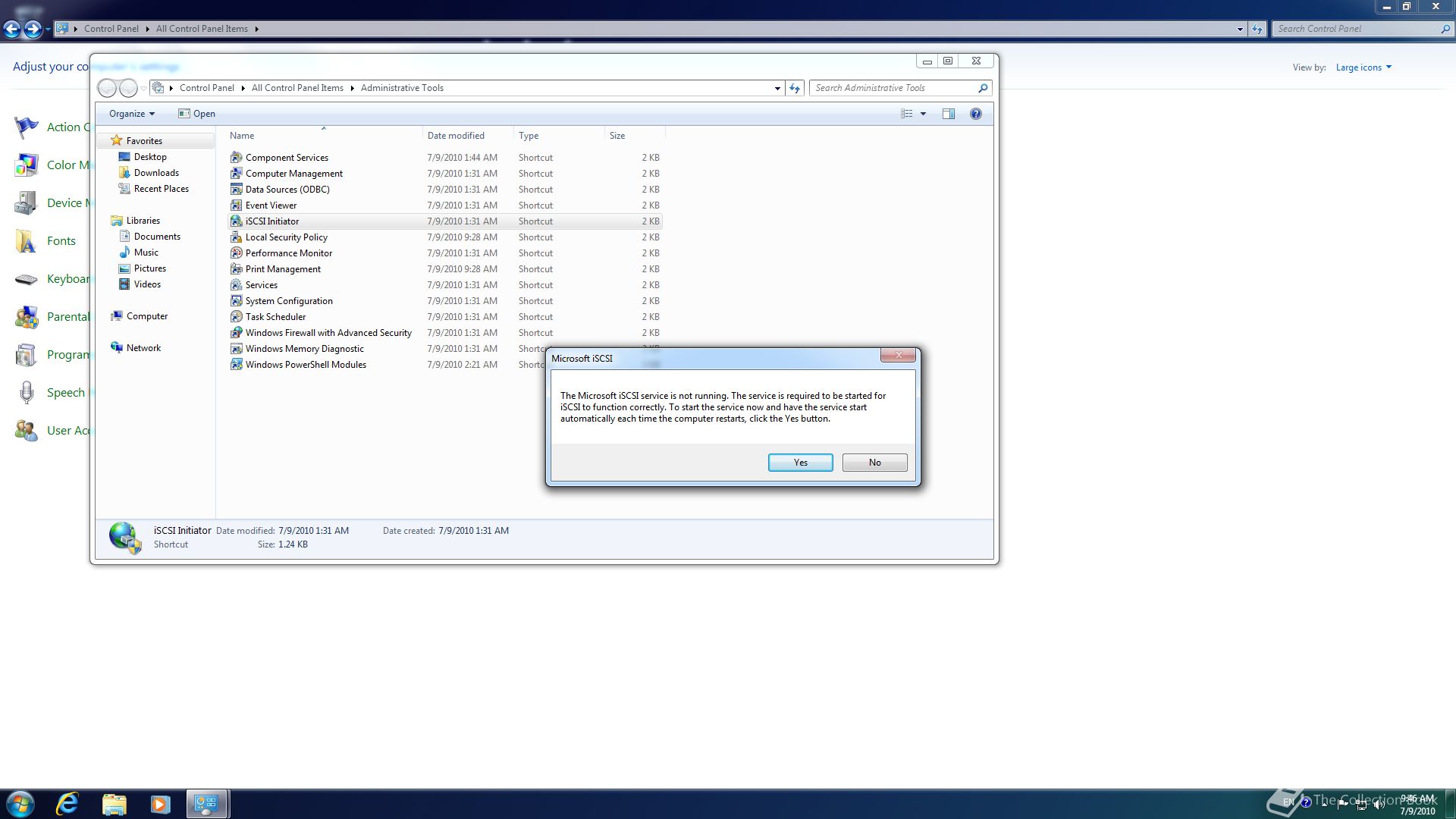1456x819 pixels.
Task: Open the Organize menu
Action: click(131, 114)
